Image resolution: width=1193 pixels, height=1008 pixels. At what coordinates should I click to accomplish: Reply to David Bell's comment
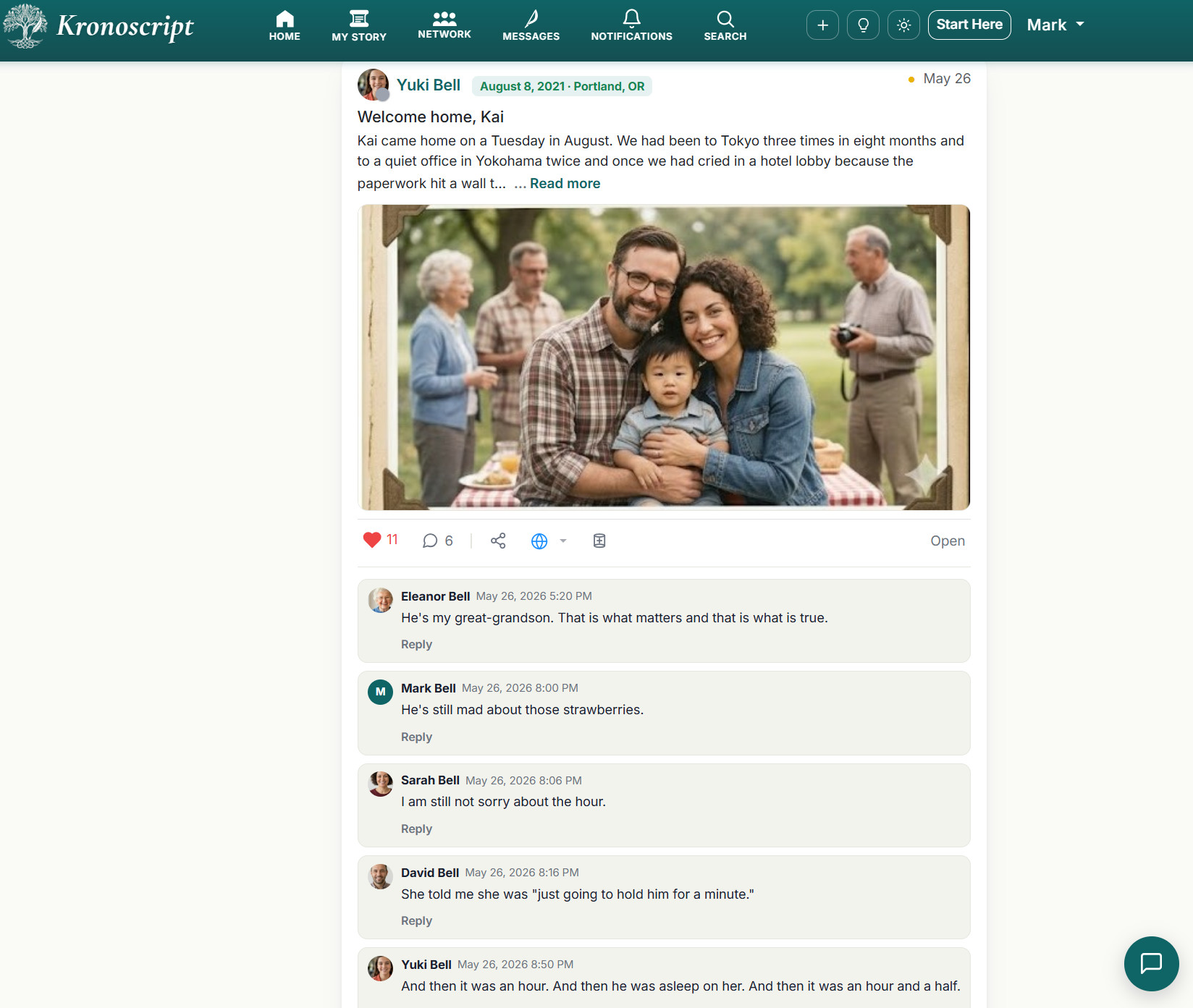pyautogui.click(x=416, y=921)
